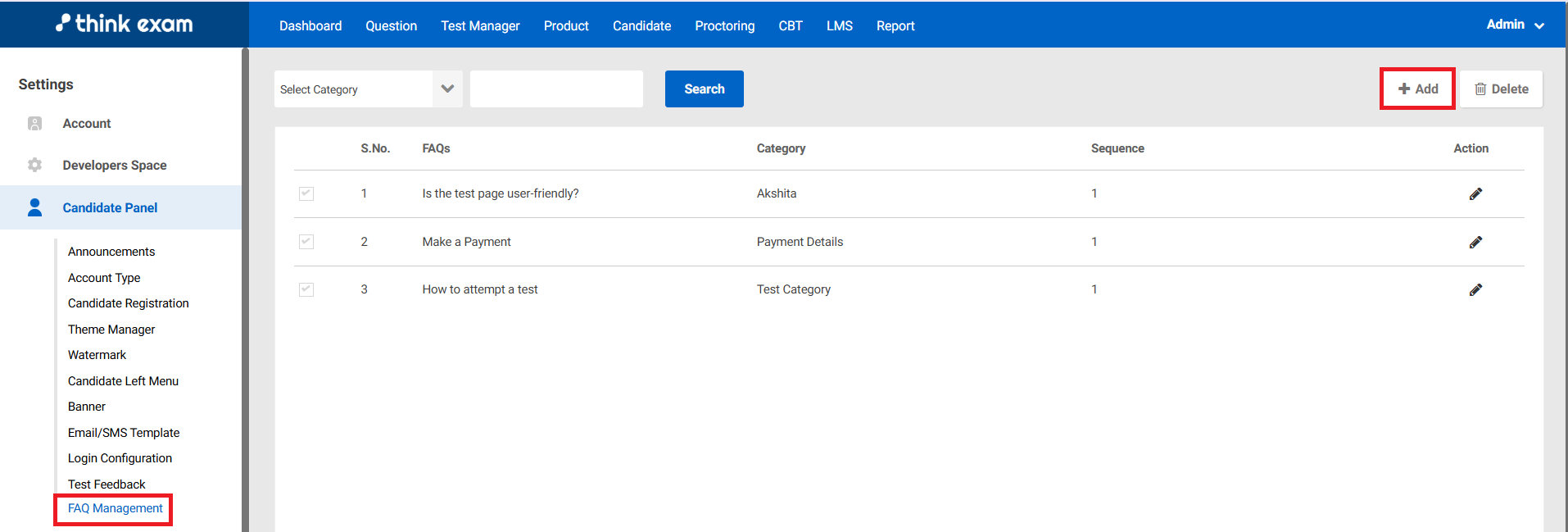Click the think exam logo
This screenshot has height=532, width=1568.
(125, 24)
